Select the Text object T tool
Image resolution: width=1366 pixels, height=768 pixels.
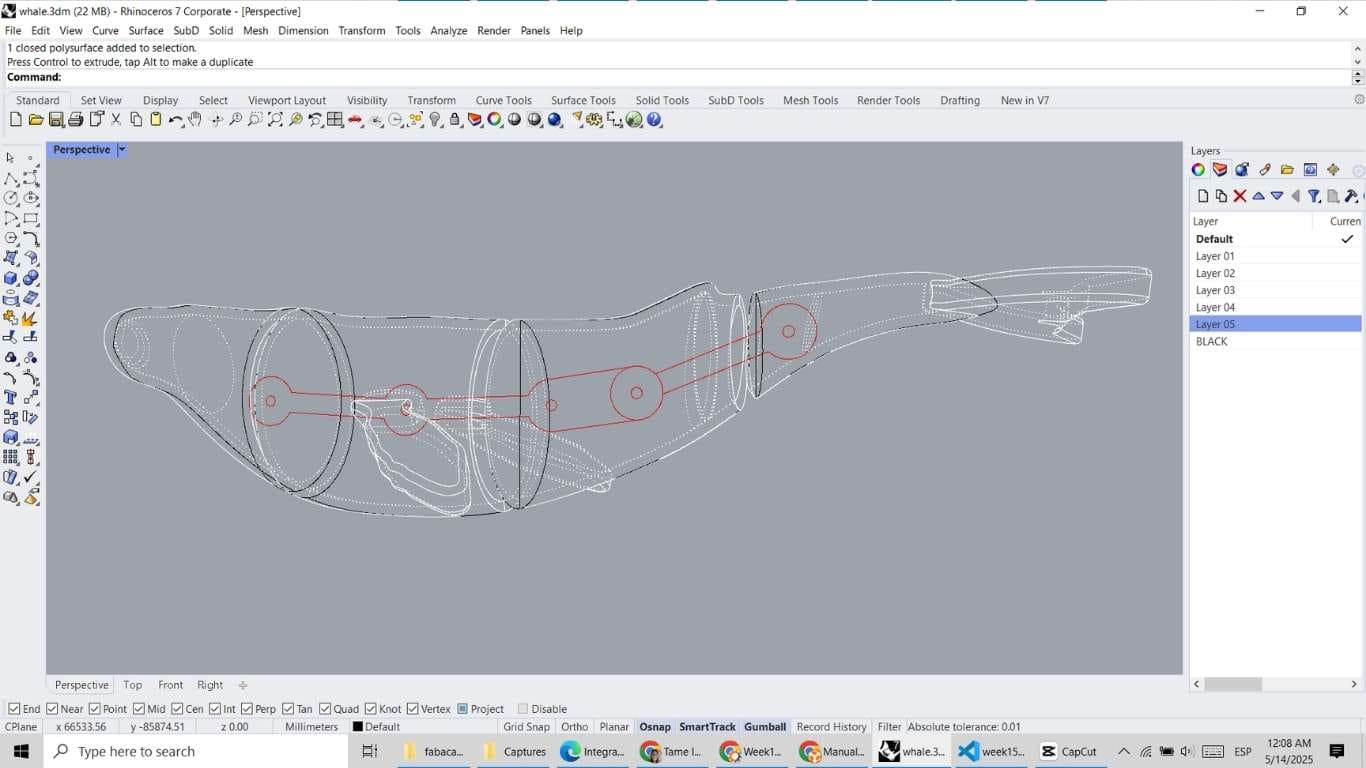11,398
